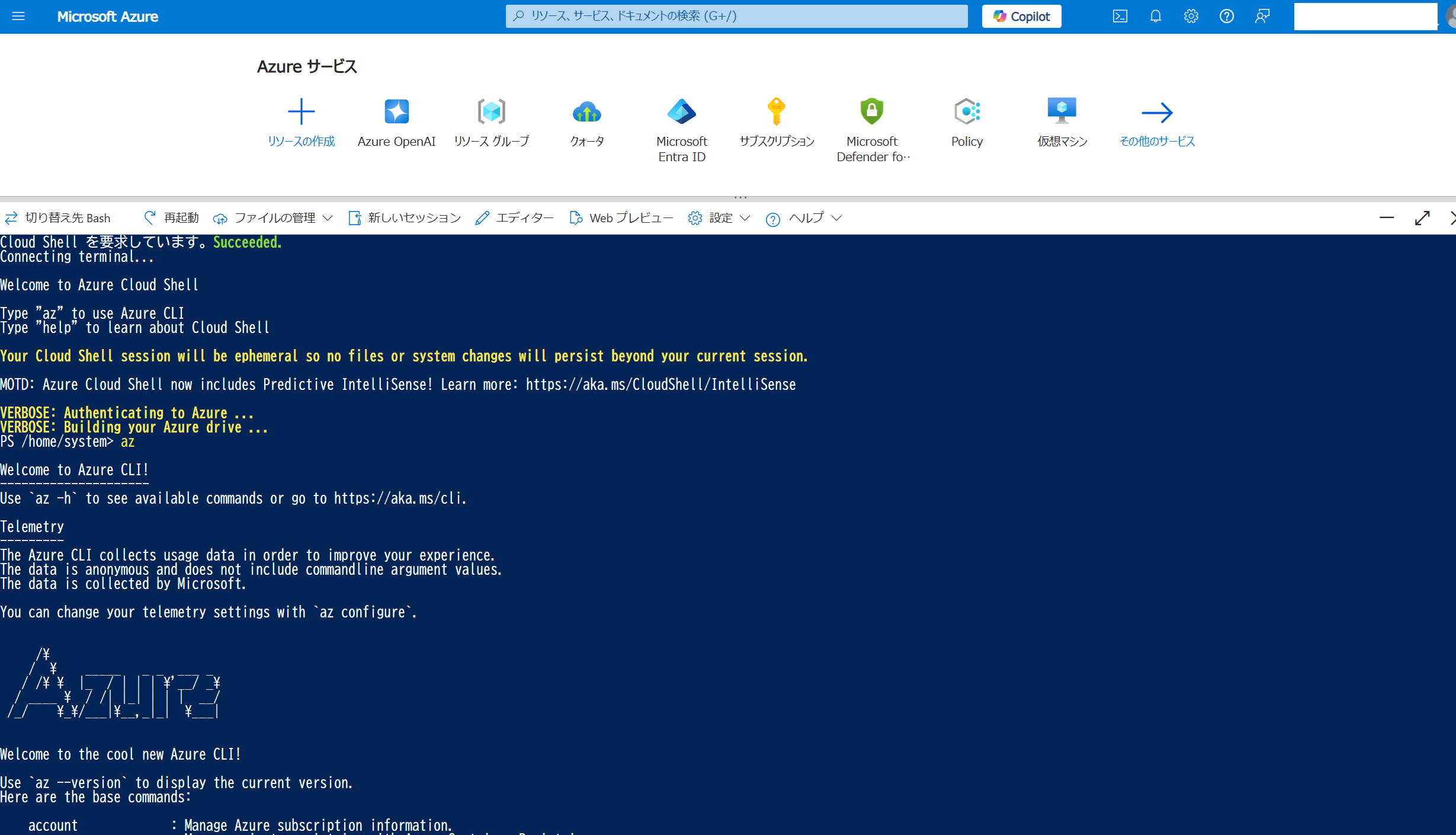Open Microsoft Entra ID icon
This screenshot has height=835, width=1456.
click(682, 111)
